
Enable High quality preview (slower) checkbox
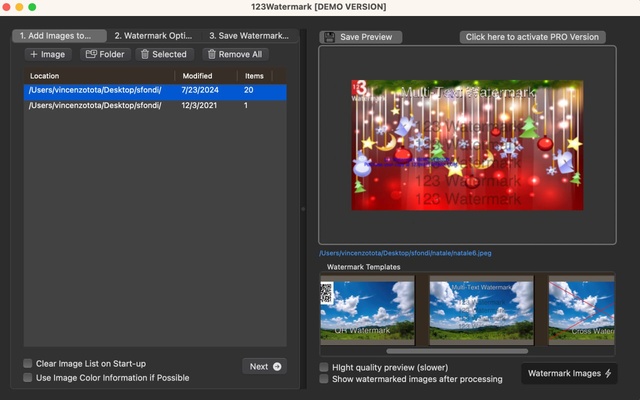pos(324,367)
